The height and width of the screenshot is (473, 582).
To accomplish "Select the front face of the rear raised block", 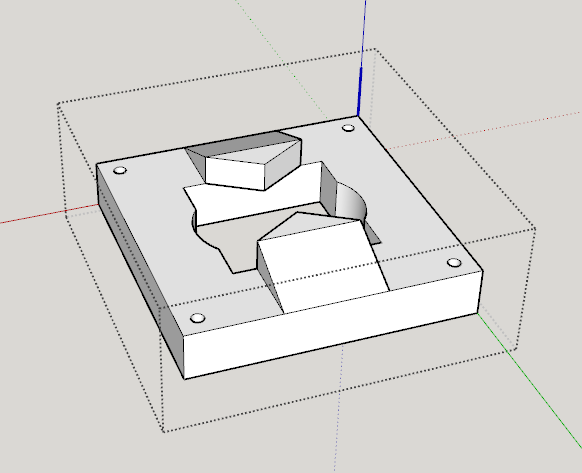I will point(235,174).
